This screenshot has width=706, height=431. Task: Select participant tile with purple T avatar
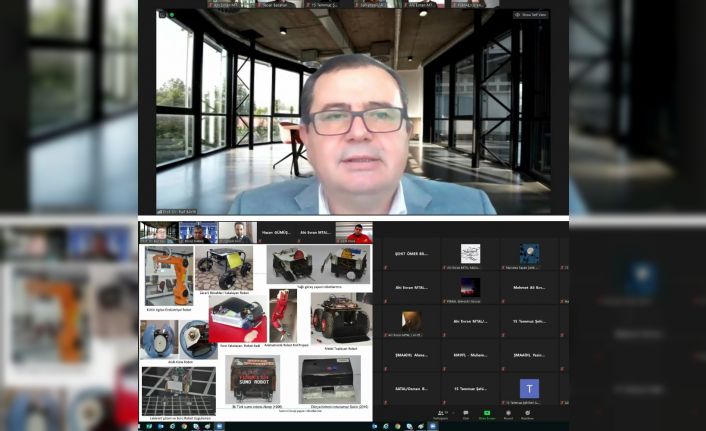click(529, 388)
